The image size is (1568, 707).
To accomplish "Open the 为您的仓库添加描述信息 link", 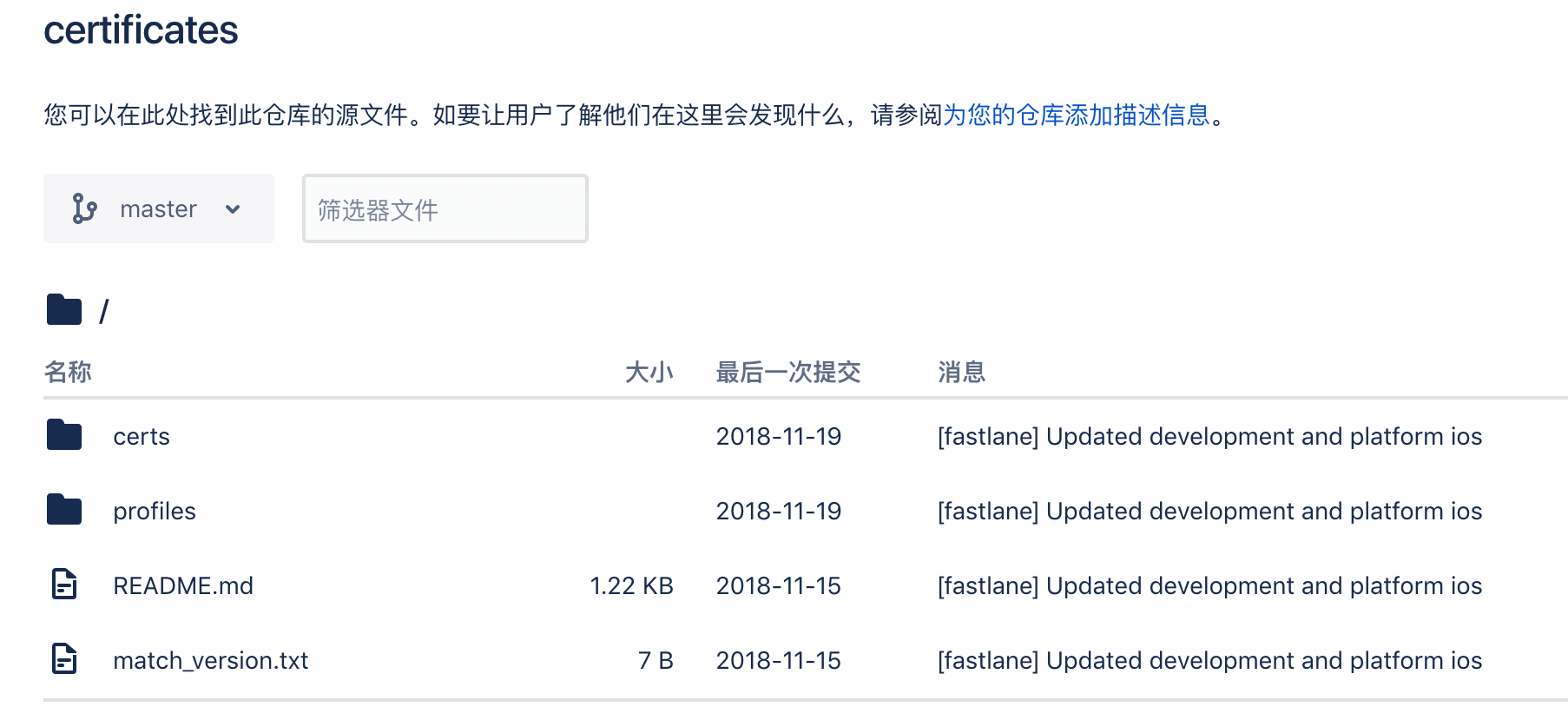I will click(1077, 115).
